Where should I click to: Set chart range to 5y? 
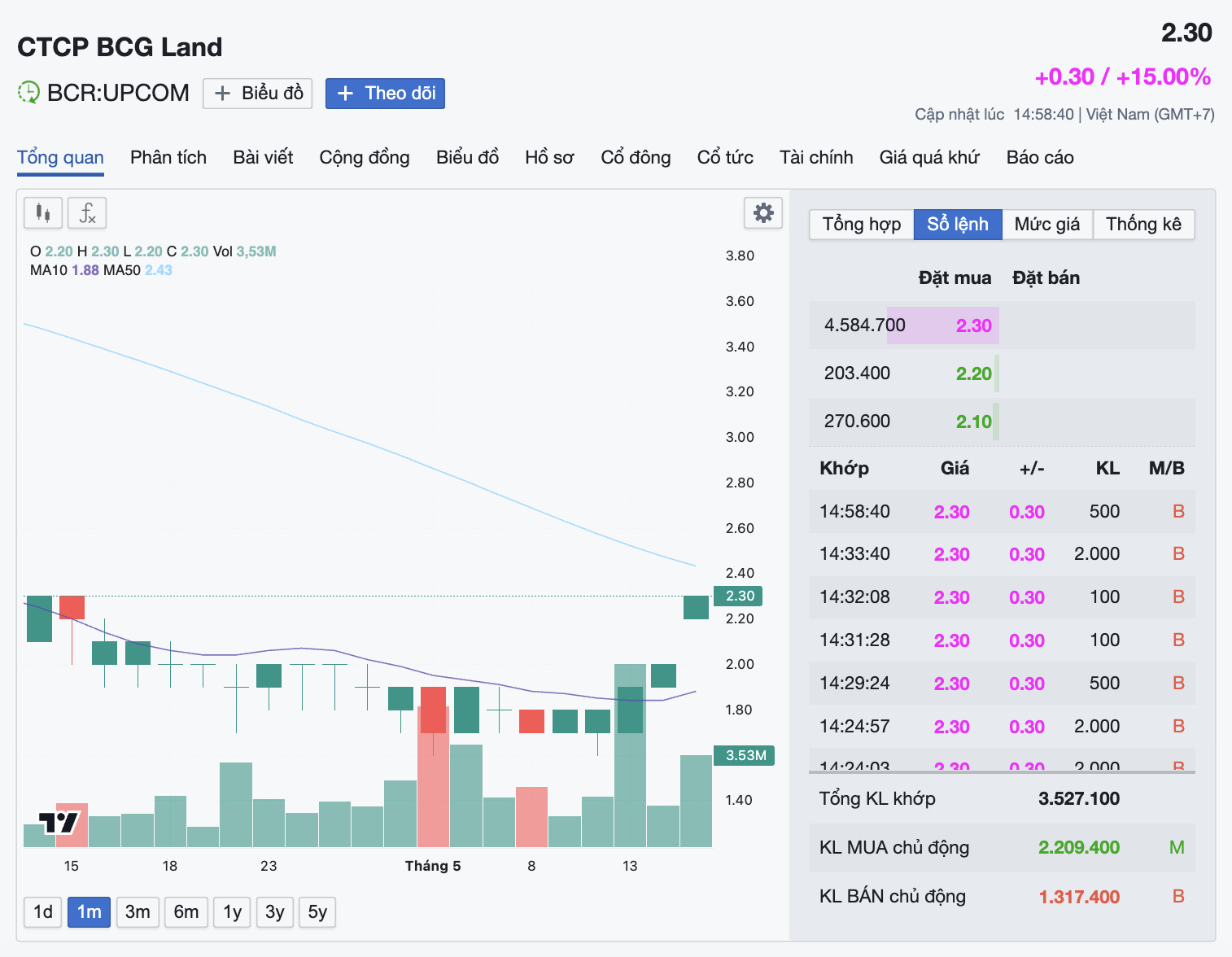(317, 912)
